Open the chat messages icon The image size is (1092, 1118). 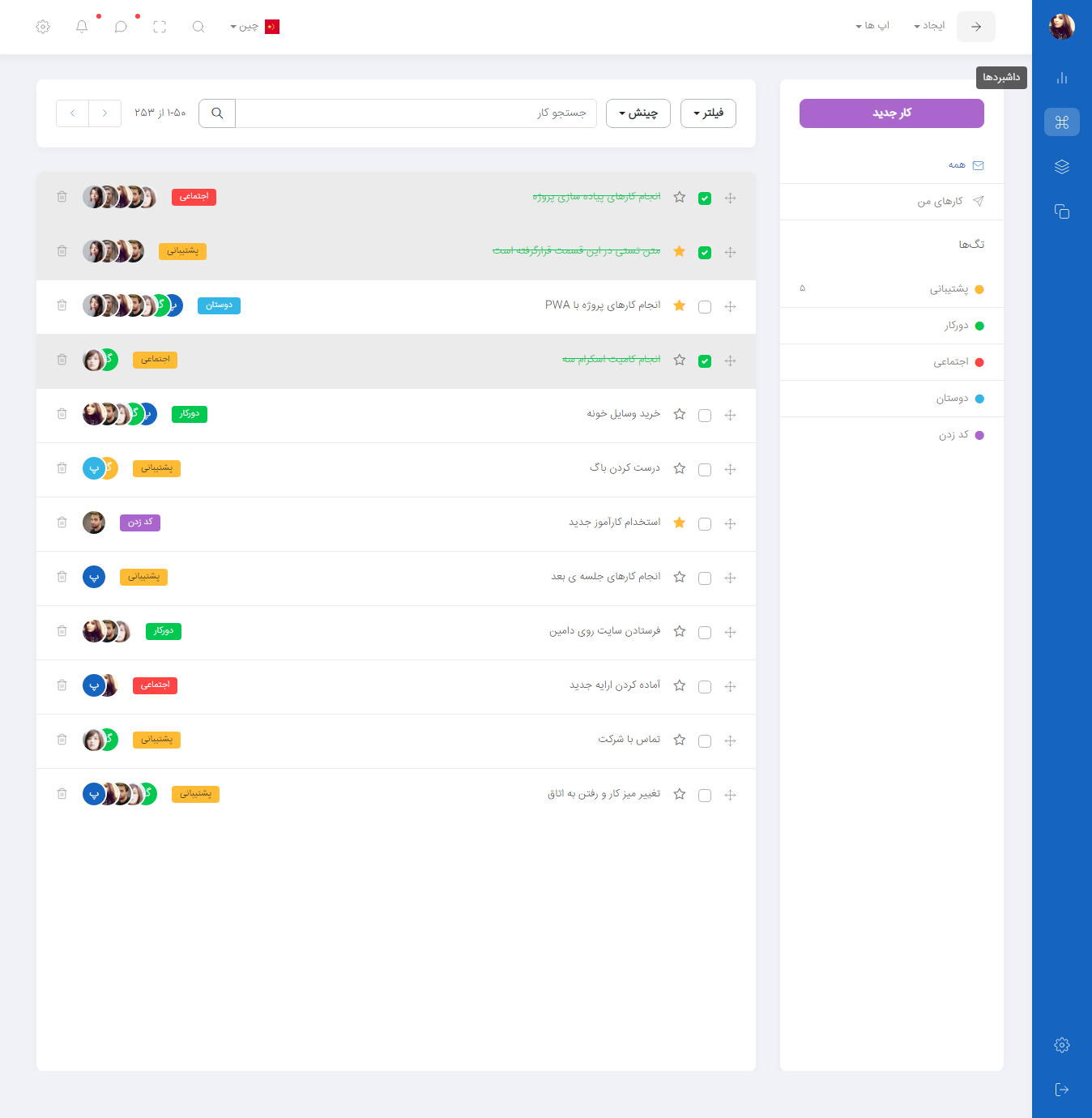[x=121, y=27]
